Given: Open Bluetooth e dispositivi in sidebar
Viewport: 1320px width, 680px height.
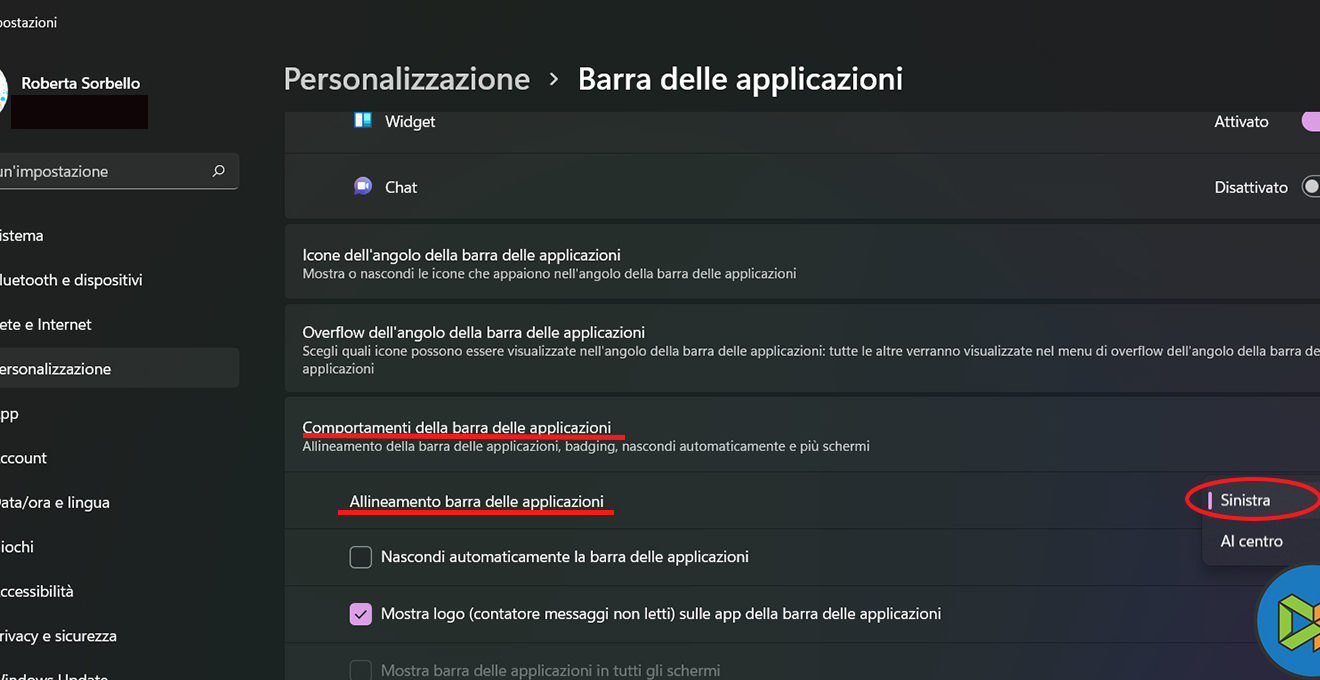Looking at the screenshot, I should point(72,280).
